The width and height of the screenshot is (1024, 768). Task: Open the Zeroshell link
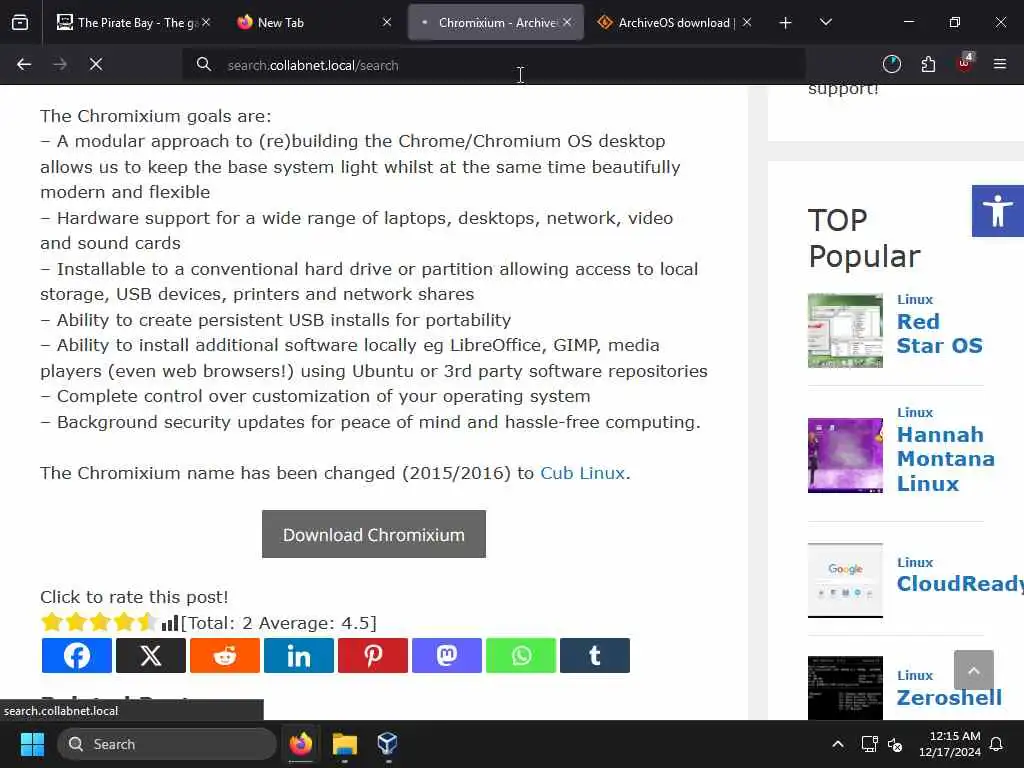click(949, 697)
